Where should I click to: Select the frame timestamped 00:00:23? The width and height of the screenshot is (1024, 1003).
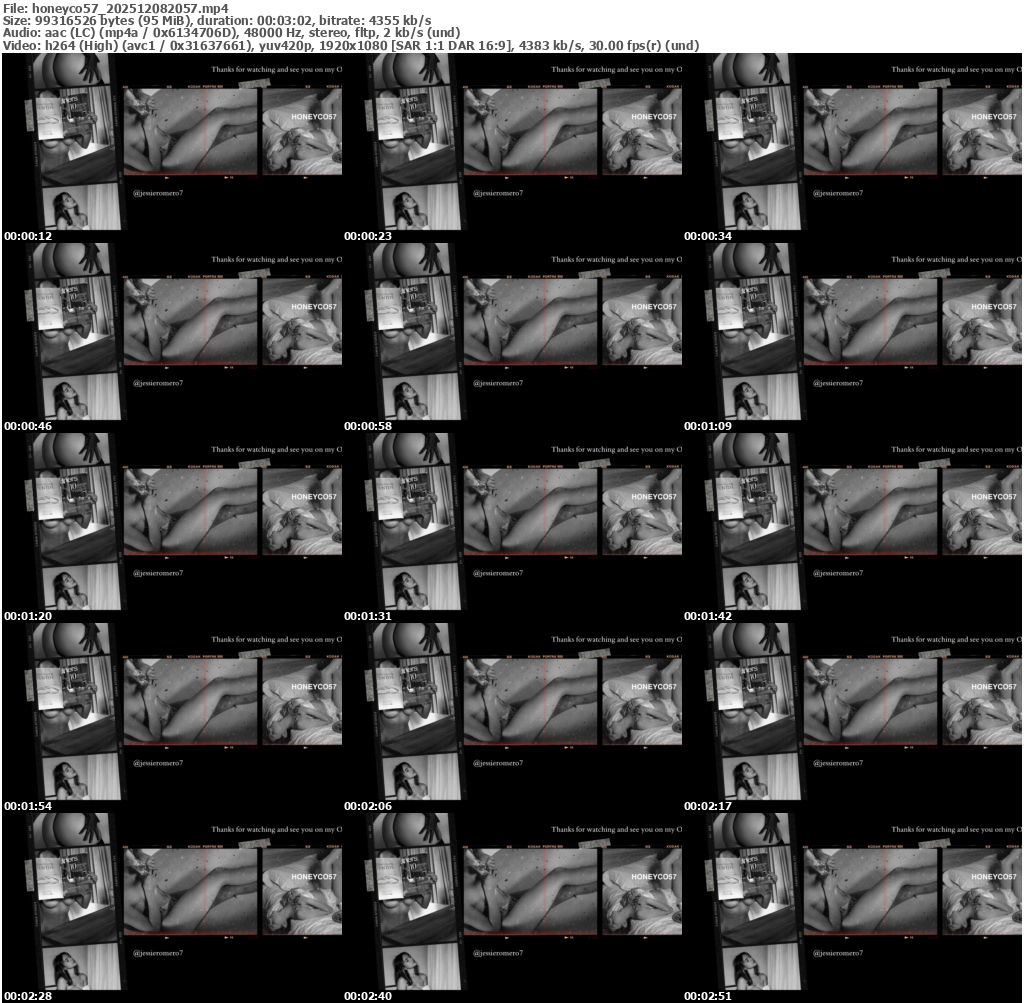[512, 147]
